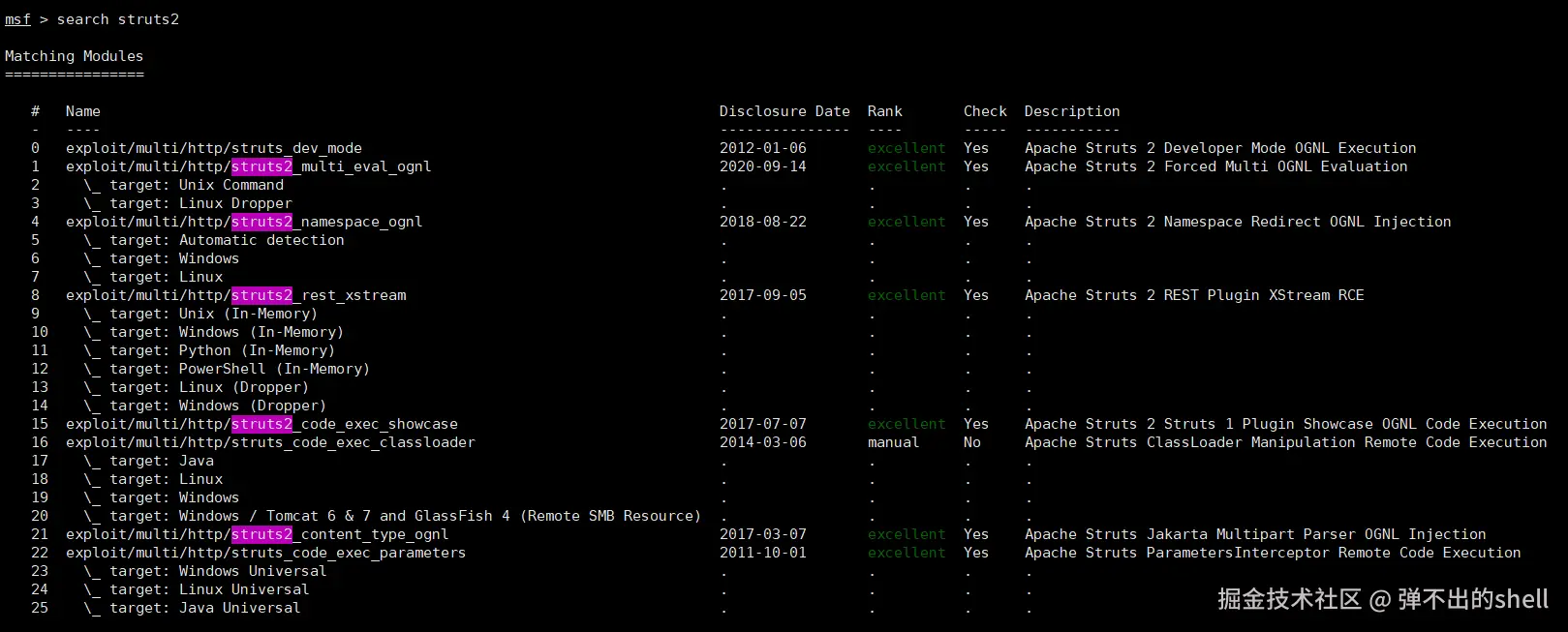Image resolution: width=1568 pixels, height=632 pixels.
Task: Select the 'Matching Modules' heading
Action: click(x=74, y=56)
